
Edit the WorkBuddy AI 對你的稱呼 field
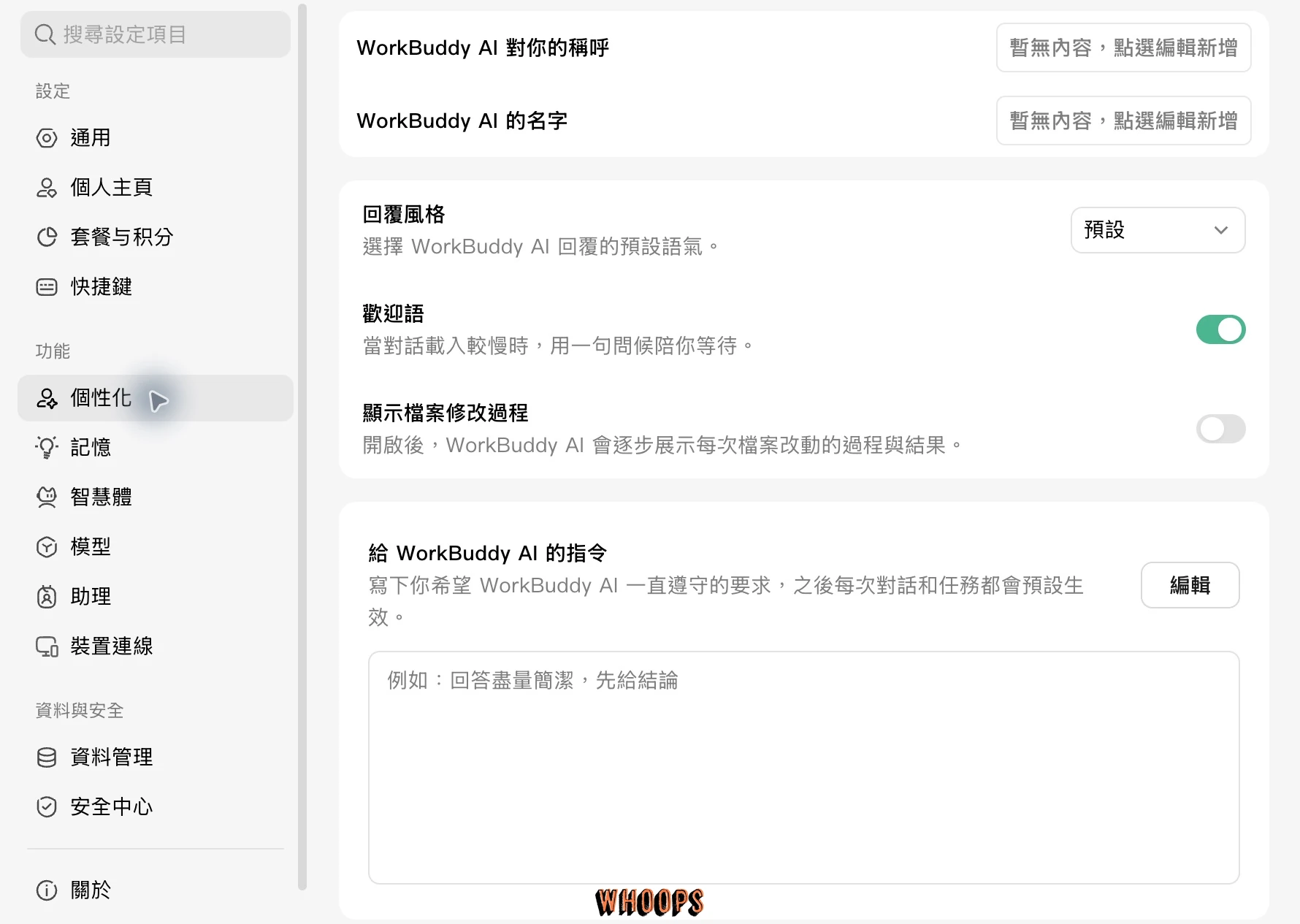click(x=1123, y=47)
